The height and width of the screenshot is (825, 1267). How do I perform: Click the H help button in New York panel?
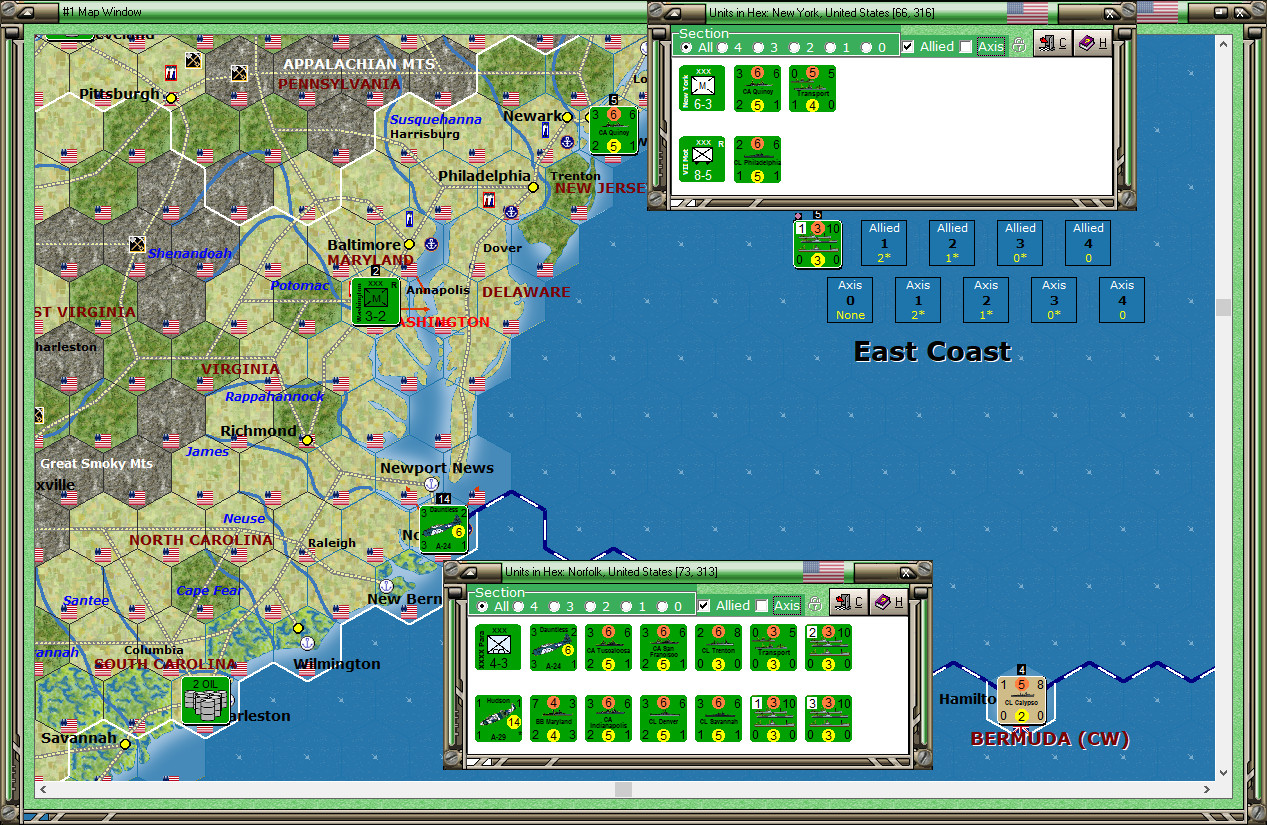[x=1092, y=43]
